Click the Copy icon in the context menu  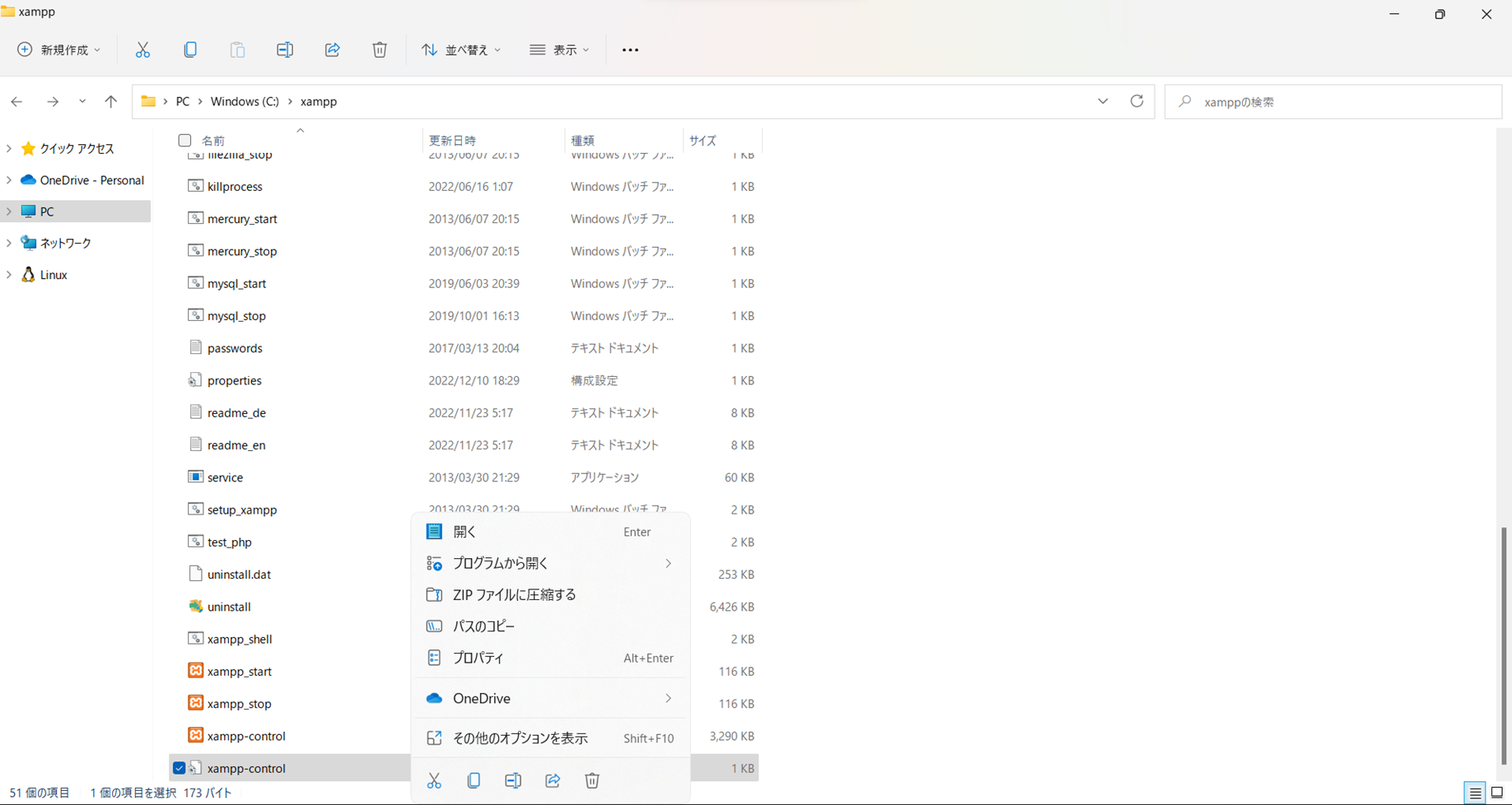coord(474,780)
